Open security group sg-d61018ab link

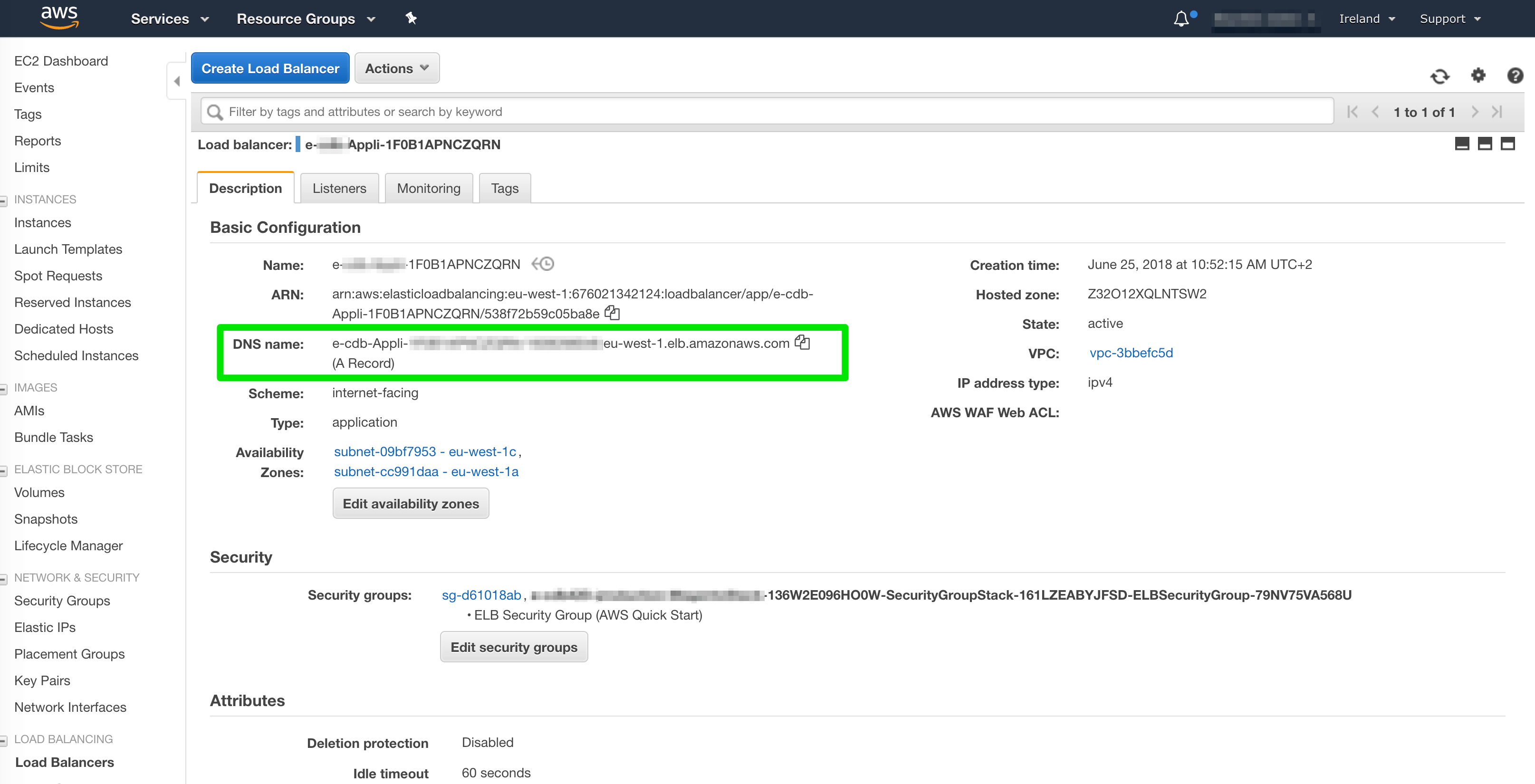(x=481, y=595)
